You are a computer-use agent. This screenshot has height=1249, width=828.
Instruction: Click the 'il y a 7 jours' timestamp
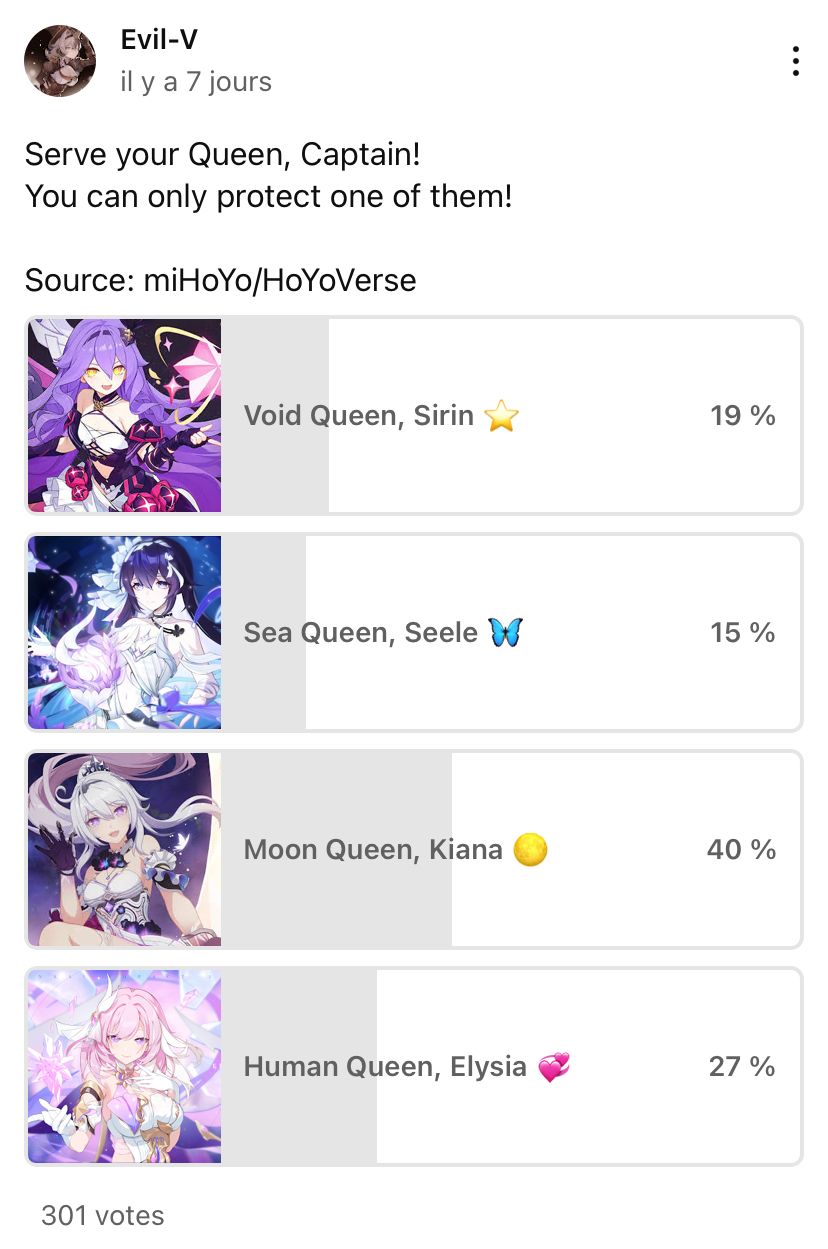195,82
